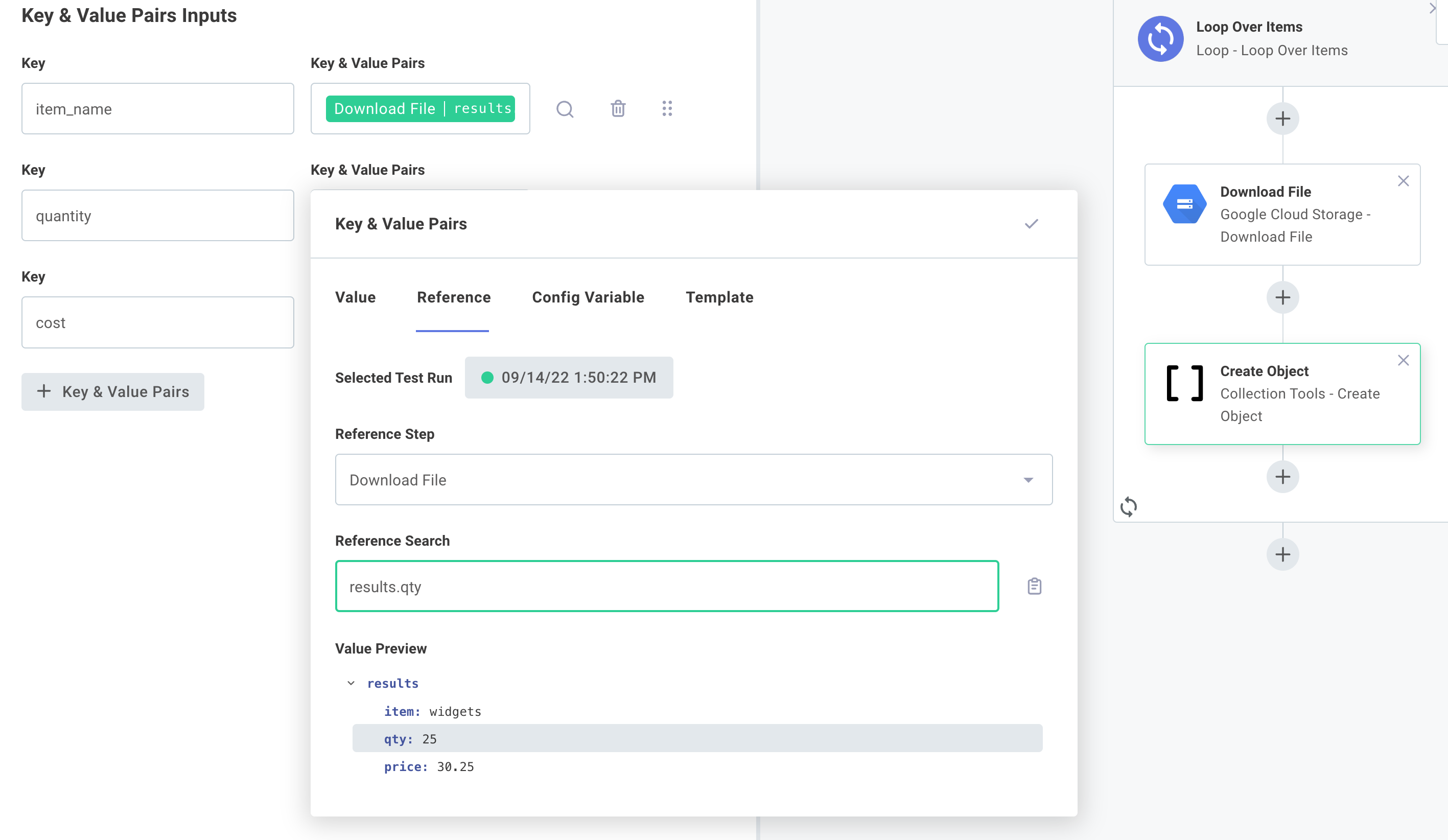
Task: Click the Google Cloud Storage hexagon icon
Action: (x=1185, y=203)
